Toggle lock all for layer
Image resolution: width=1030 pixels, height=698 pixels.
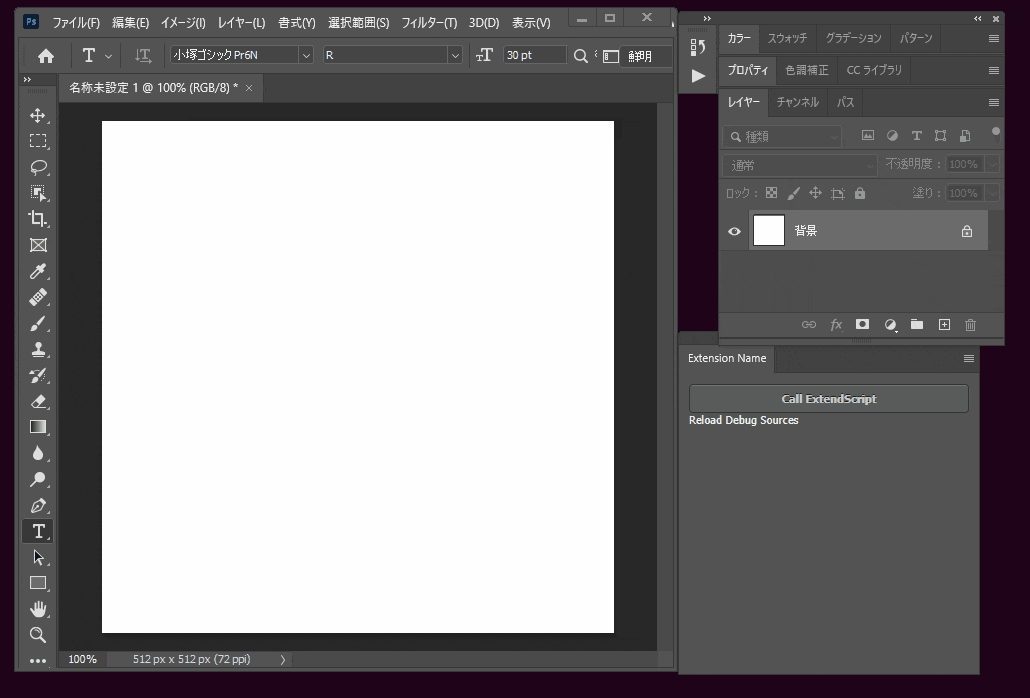860,193
